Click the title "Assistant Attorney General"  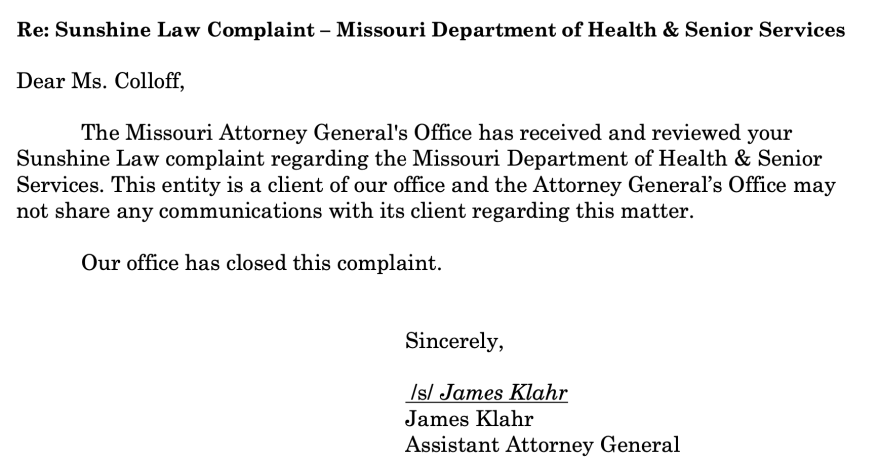(x=541, y=445)
